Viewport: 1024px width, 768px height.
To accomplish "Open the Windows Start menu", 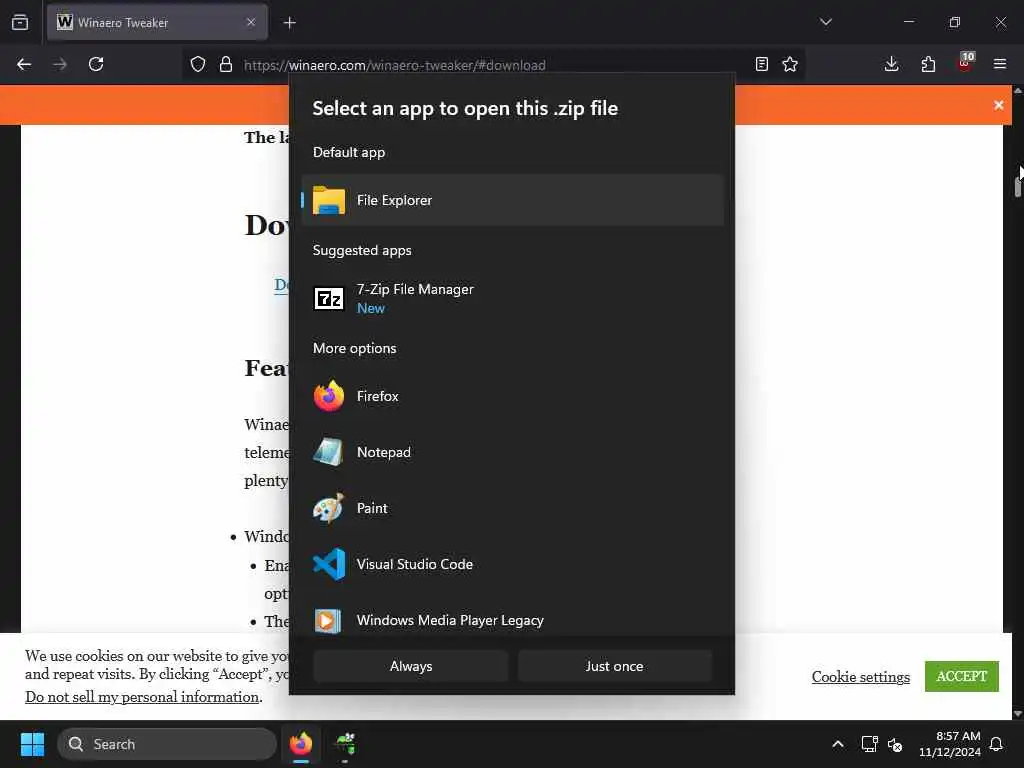I will pos(32,744).
